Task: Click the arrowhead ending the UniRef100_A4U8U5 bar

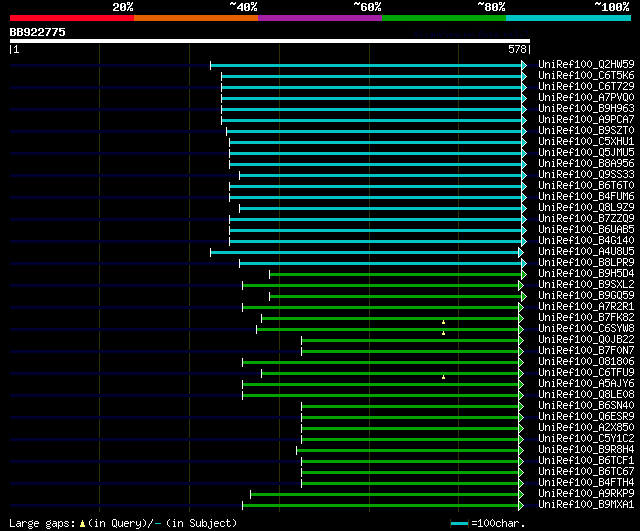Action: coord(521,252)
